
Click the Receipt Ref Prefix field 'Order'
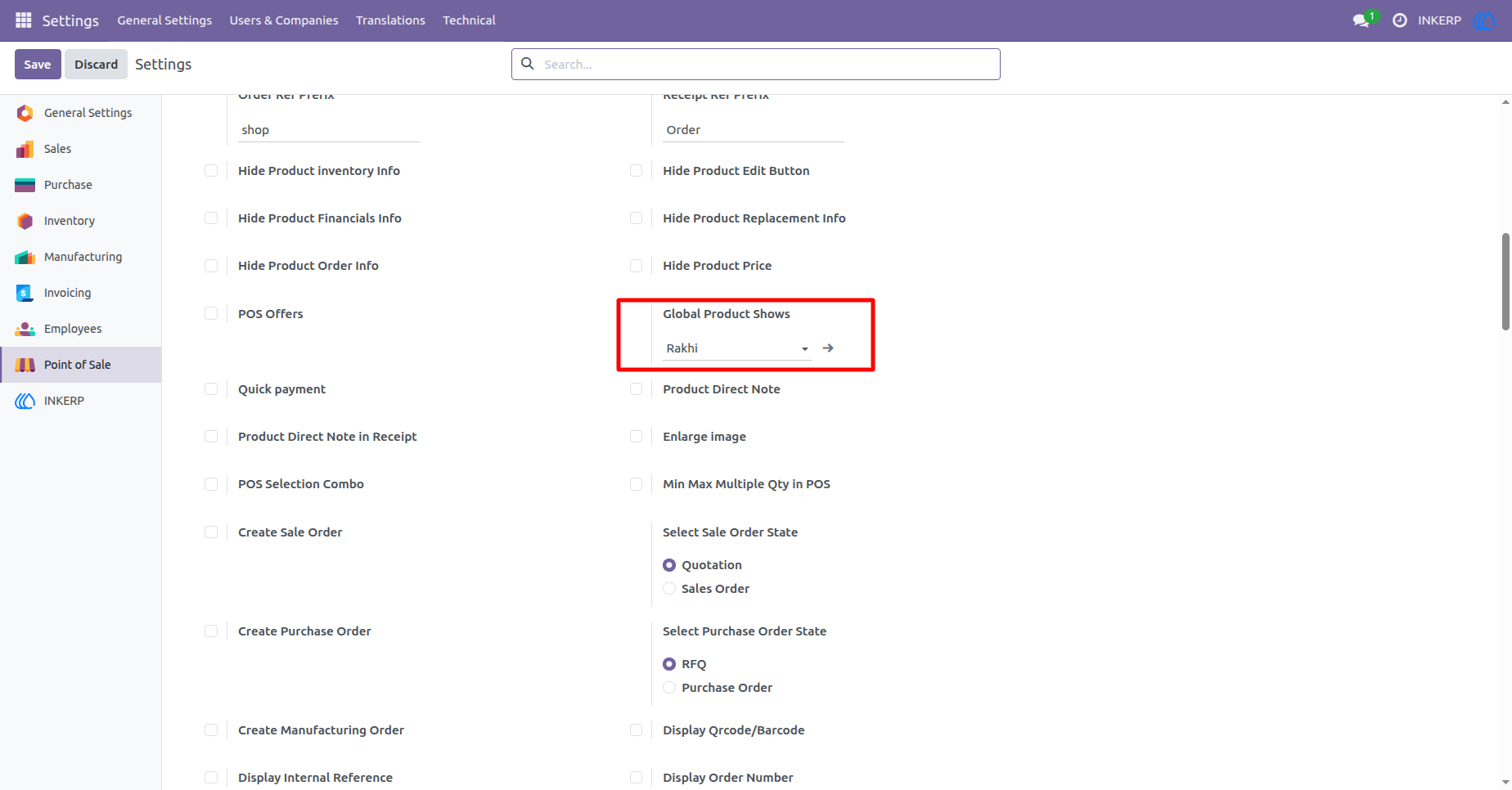(x=754, y=130)
